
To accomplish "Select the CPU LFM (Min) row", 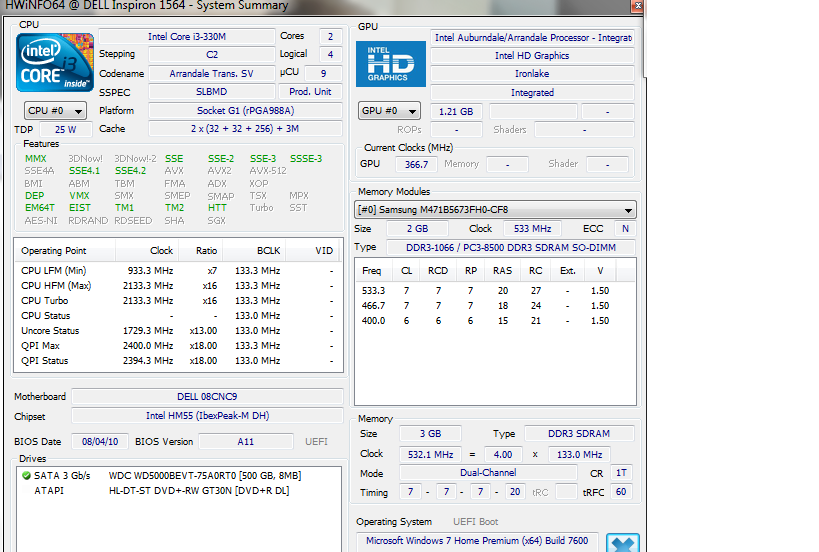I will (178, 271).
